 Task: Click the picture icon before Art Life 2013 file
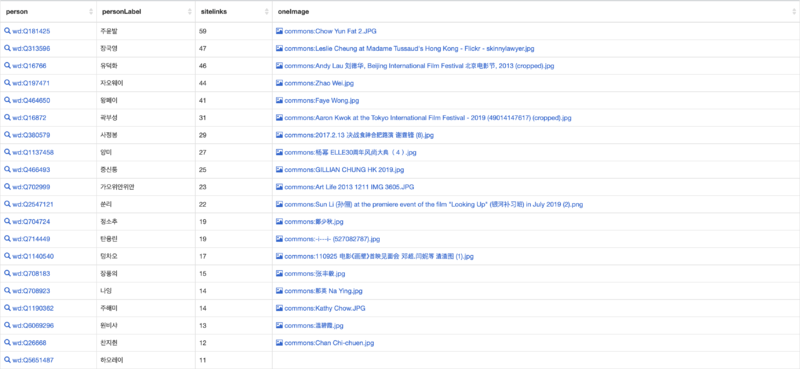coord(279,187)
